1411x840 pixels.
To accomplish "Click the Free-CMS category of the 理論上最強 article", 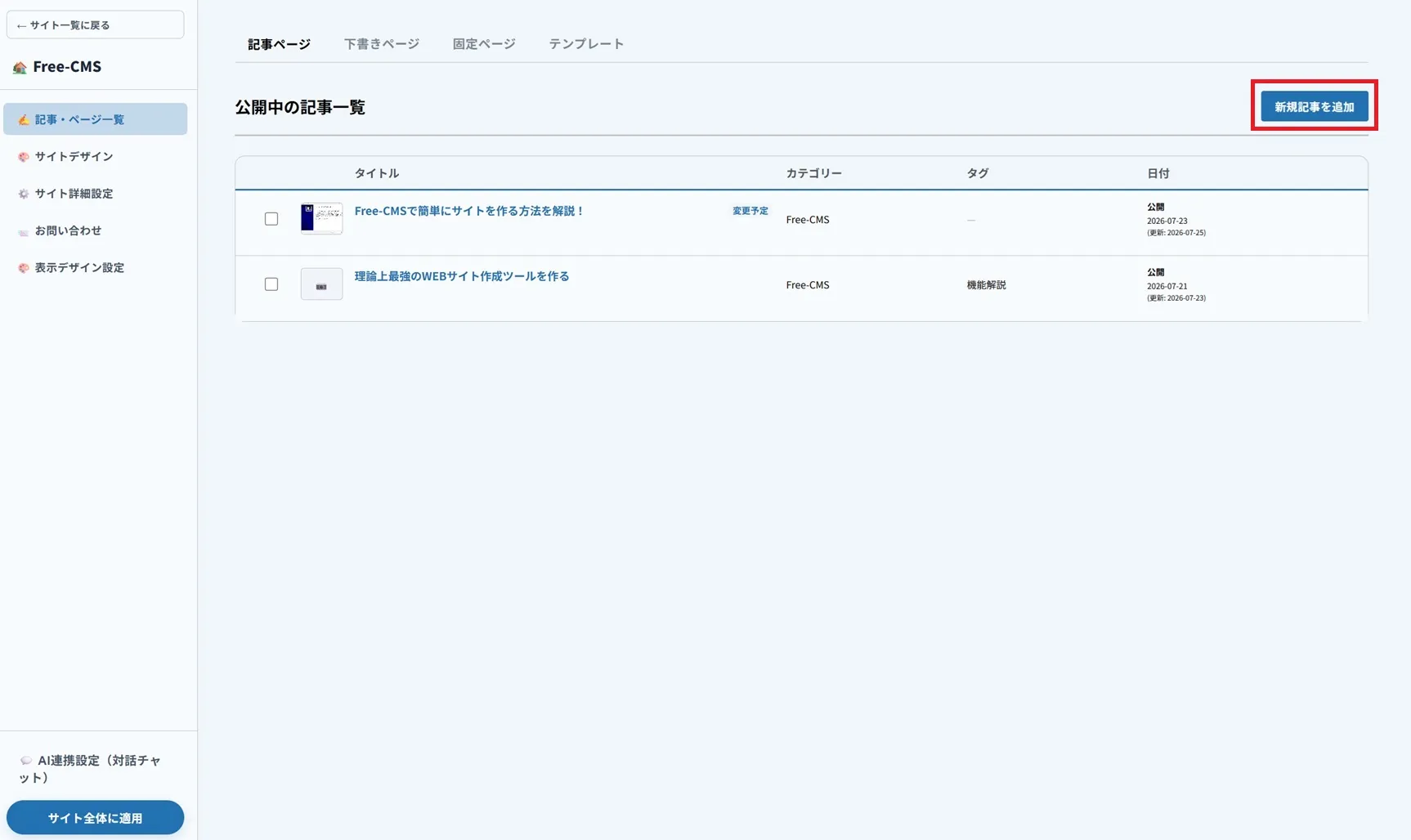I will click(x=808, y=285).
